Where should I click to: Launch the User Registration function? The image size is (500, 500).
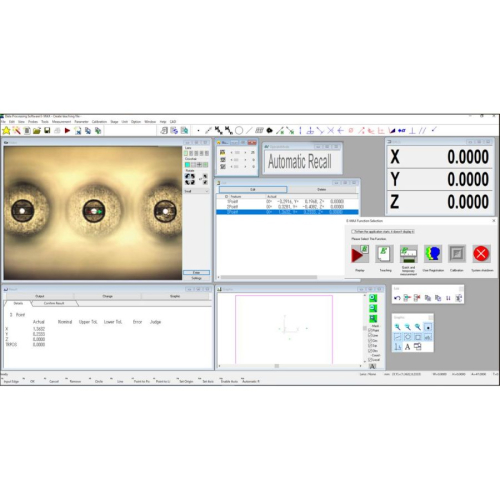433,254
